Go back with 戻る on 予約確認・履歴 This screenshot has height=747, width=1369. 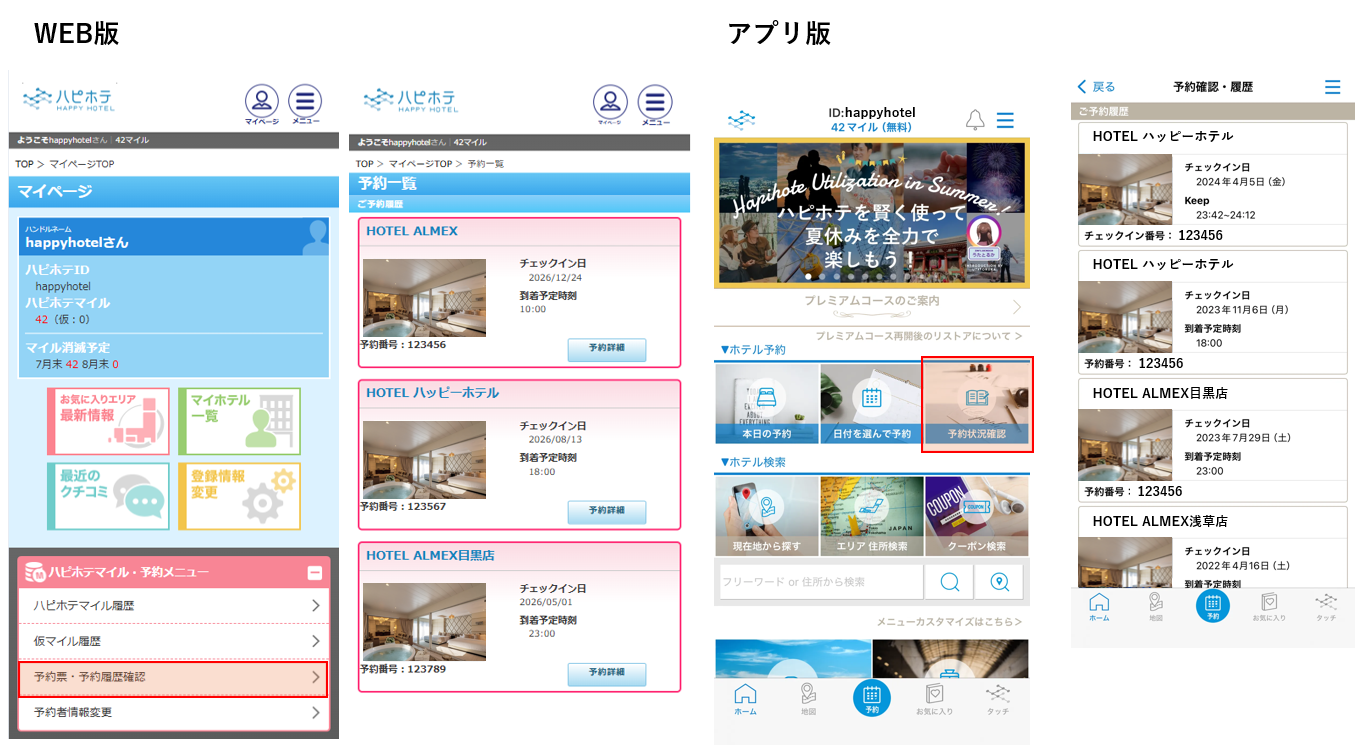[x=1096, y=87]
